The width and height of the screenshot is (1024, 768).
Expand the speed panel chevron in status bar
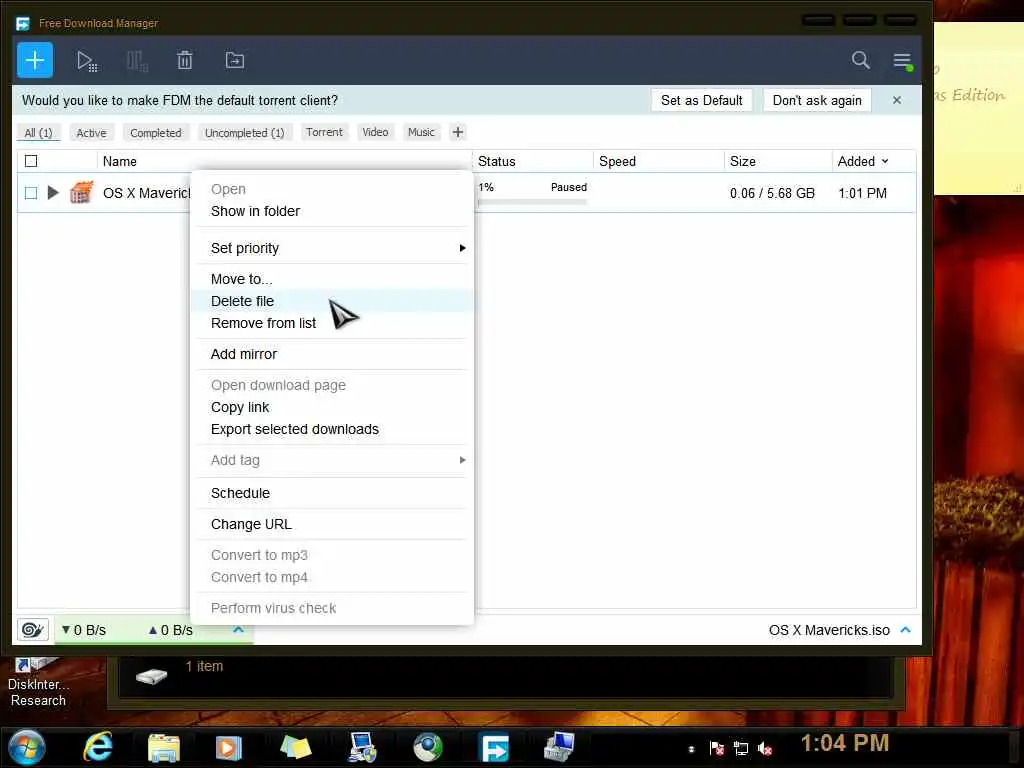click(x=238, y=630)
